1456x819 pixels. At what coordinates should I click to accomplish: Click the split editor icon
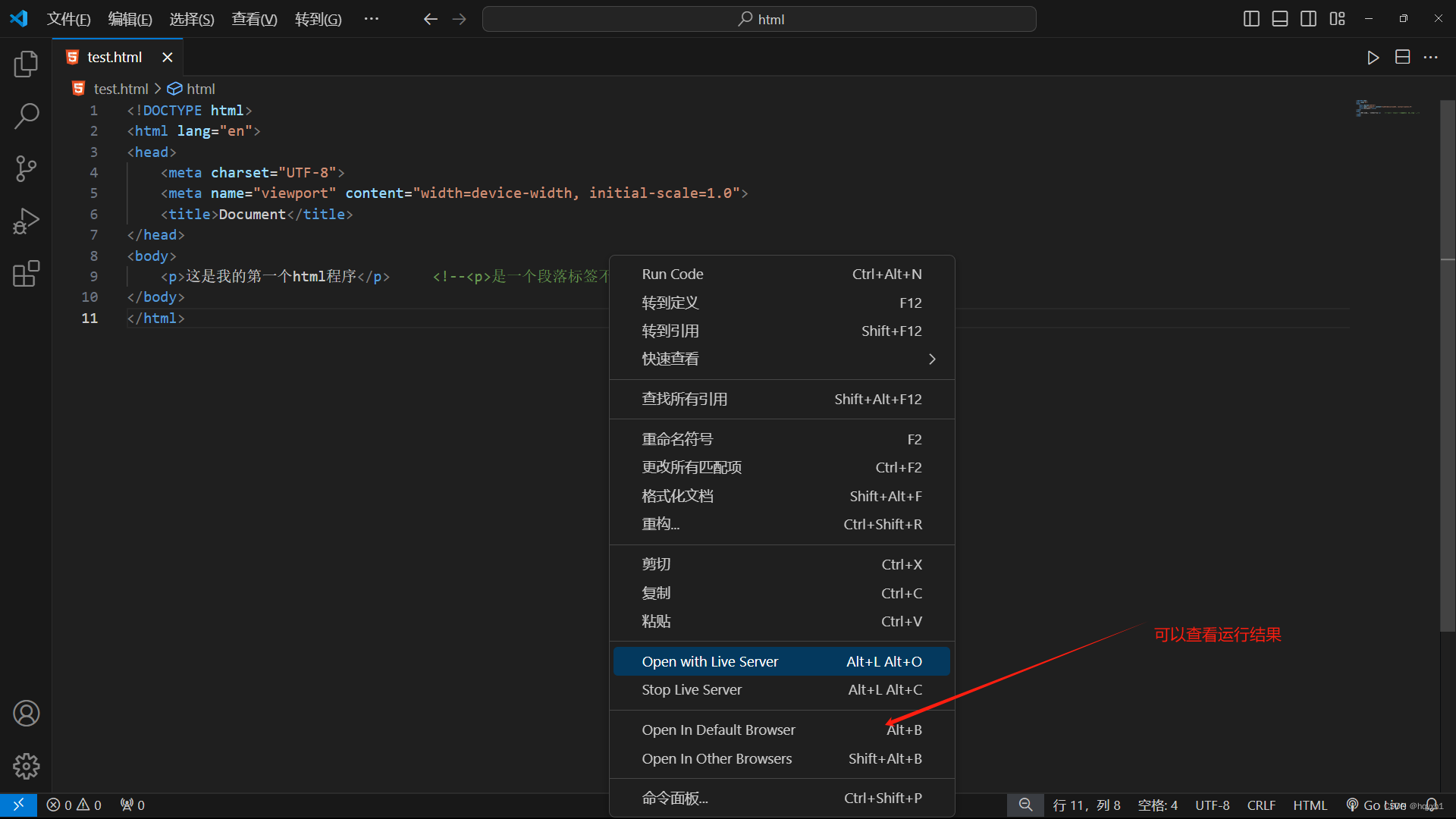(x=1402, y=58)
